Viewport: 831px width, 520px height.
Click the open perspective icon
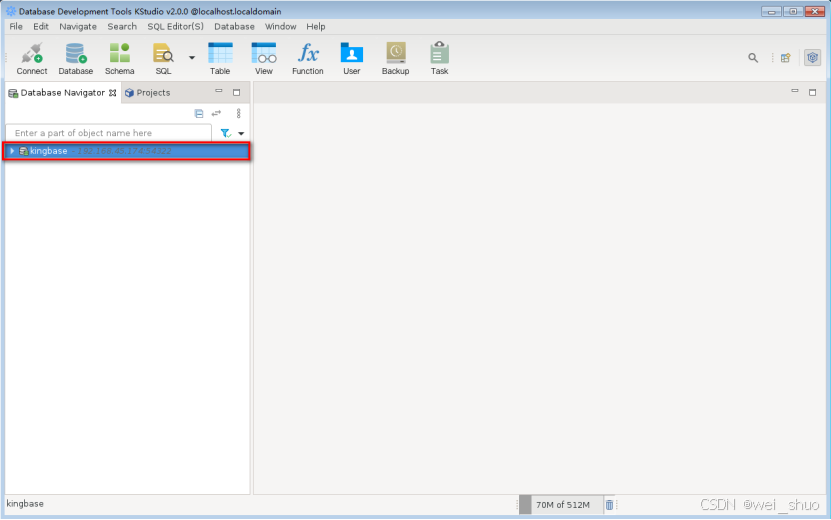click(x=785, y=58)
